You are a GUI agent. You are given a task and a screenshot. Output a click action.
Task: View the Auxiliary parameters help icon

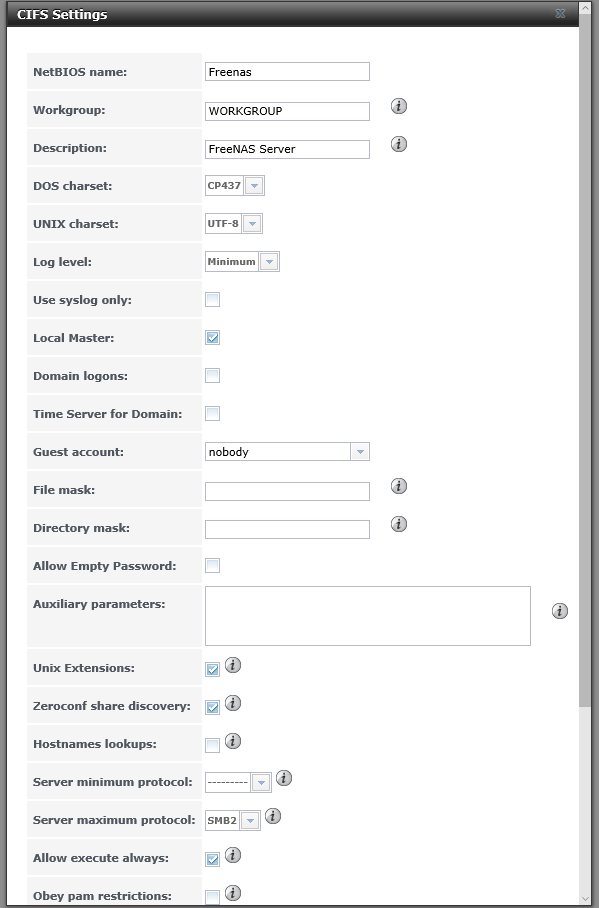click(560, 611)
